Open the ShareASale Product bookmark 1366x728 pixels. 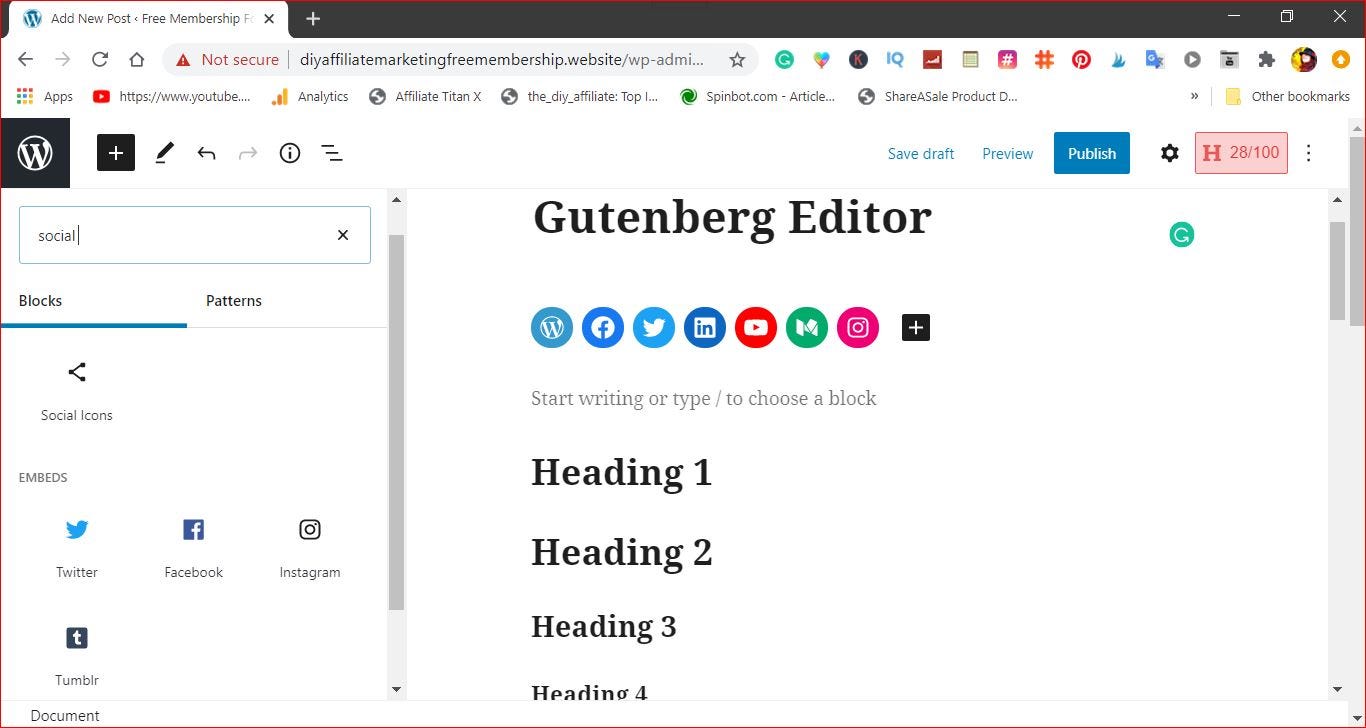937,97
